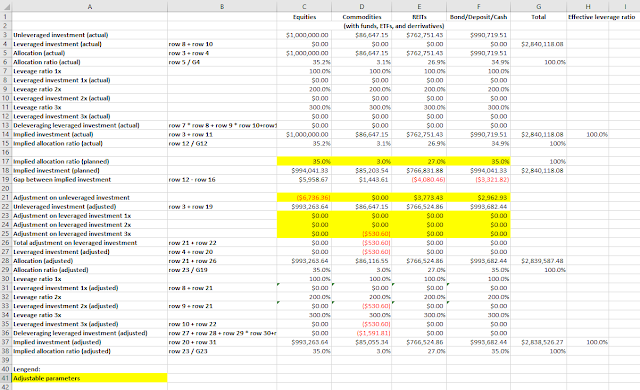640x390 pixels.
Task: Select yellow 35.0% planned Equities cell
Action: (304, 162)
